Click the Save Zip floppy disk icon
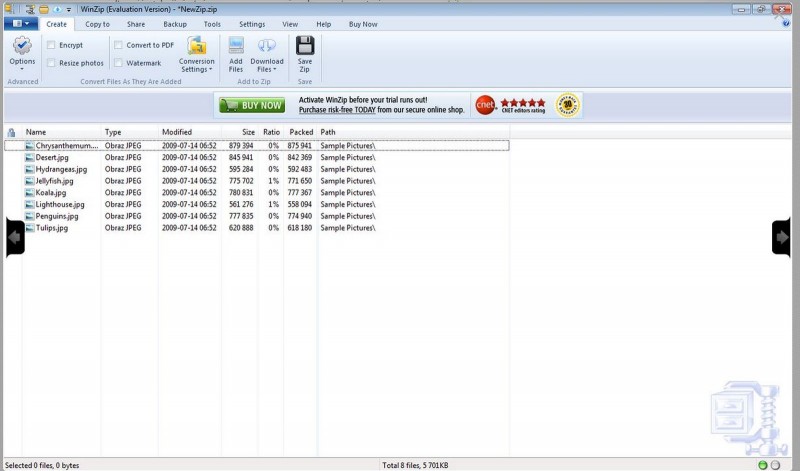800x471 pixels. (305, 45)
